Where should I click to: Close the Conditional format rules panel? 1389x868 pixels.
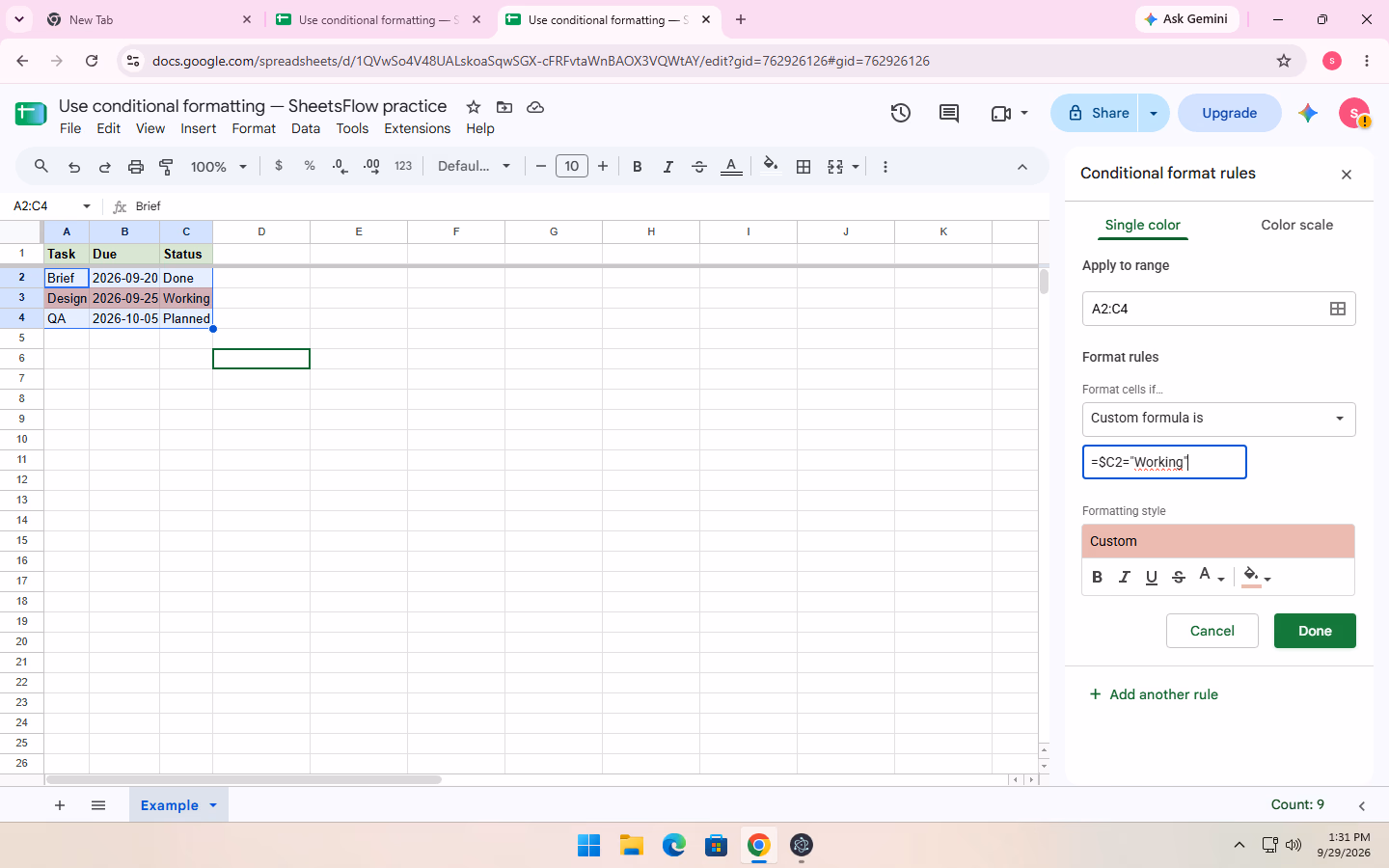(x=1347, y=175)
